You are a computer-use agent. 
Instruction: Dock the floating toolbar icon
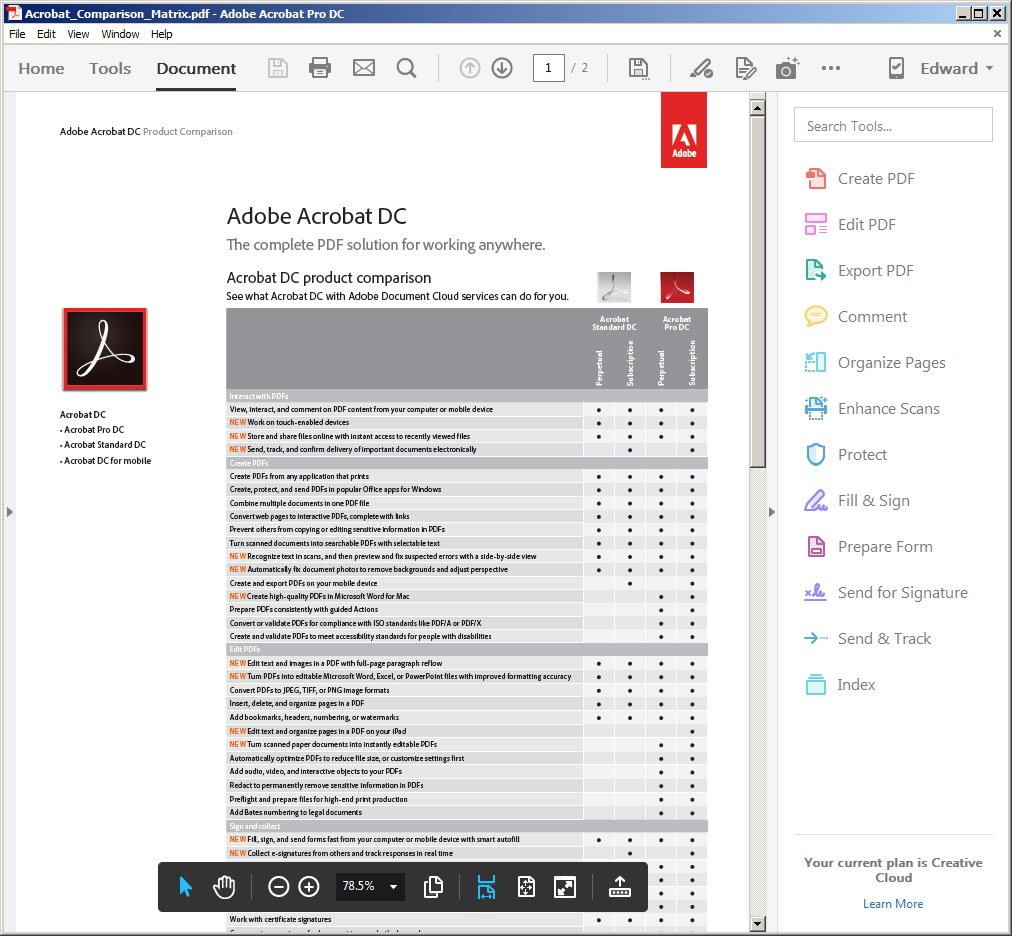pos(620,887)
